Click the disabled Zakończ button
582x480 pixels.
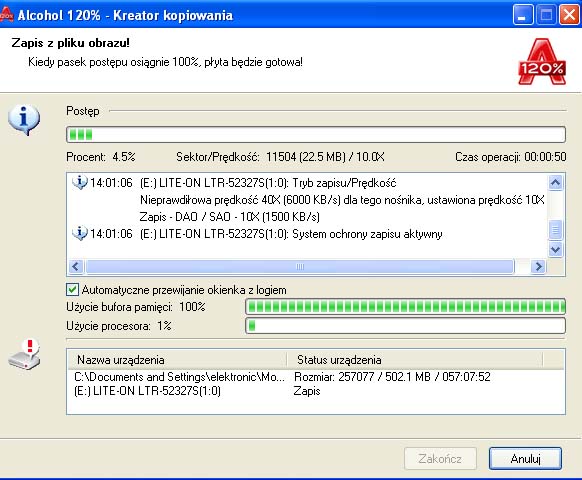coord(440,458)
